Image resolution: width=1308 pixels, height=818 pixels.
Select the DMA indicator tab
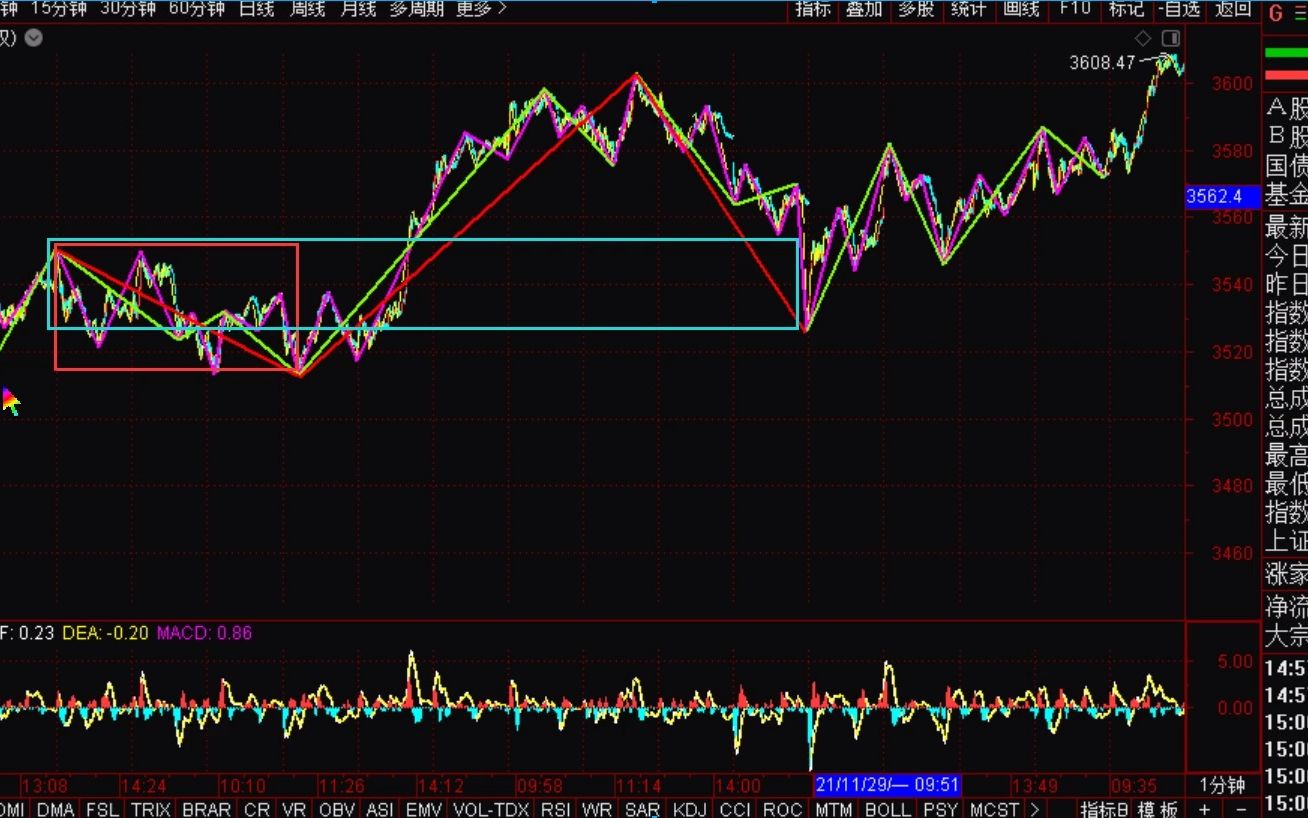point(56,809)
